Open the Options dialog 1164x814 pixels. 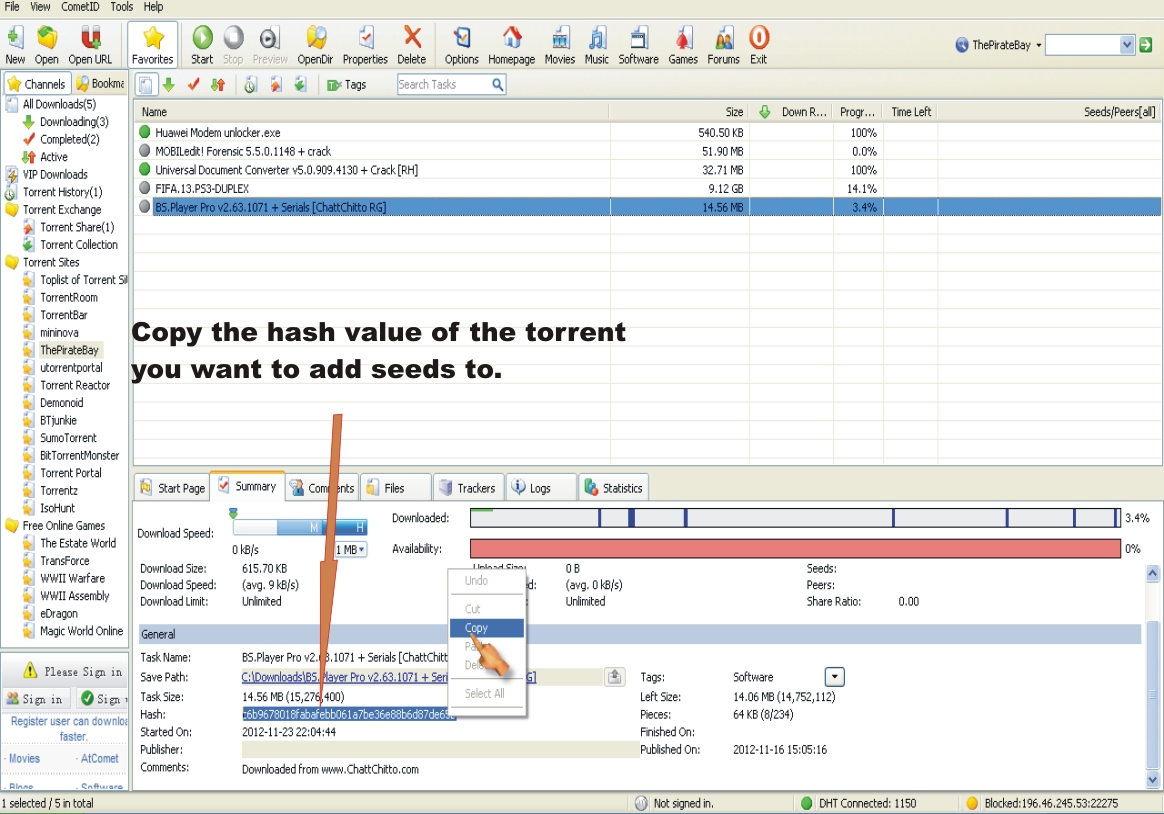[x=462, y=45]
